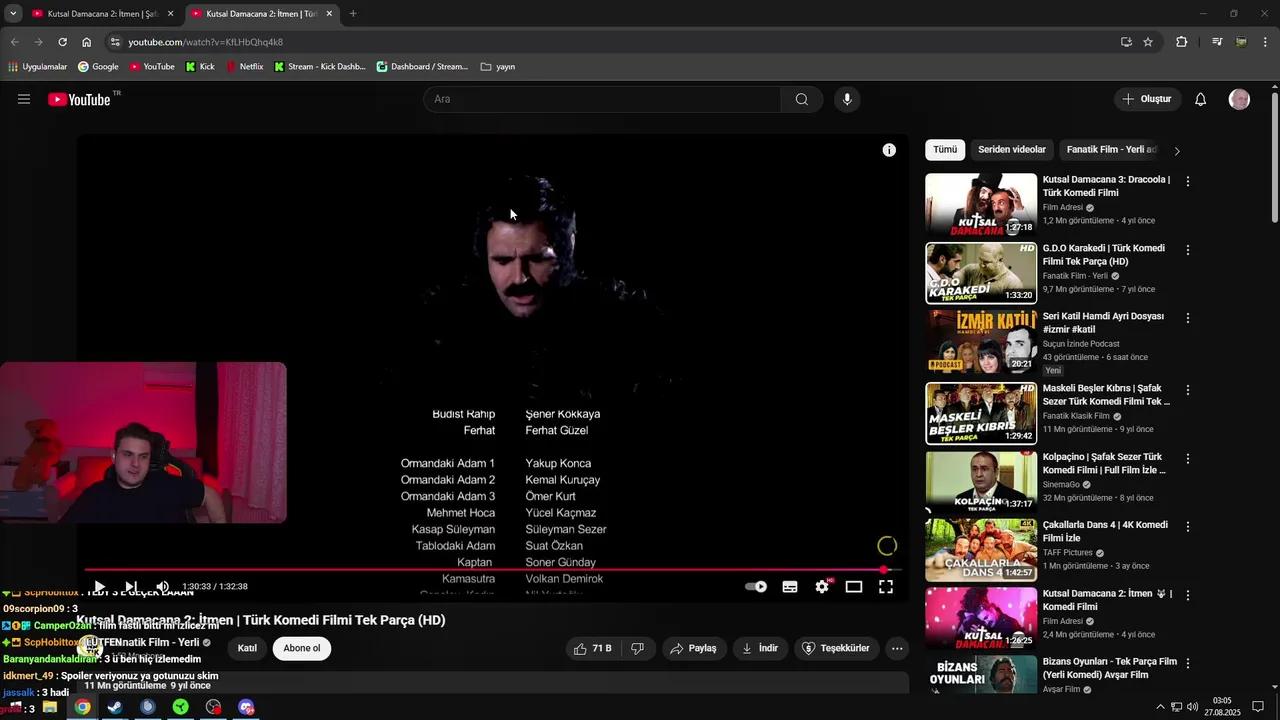
Task: Open Chrome three-dot menu
Action: tap(1265, 42)
